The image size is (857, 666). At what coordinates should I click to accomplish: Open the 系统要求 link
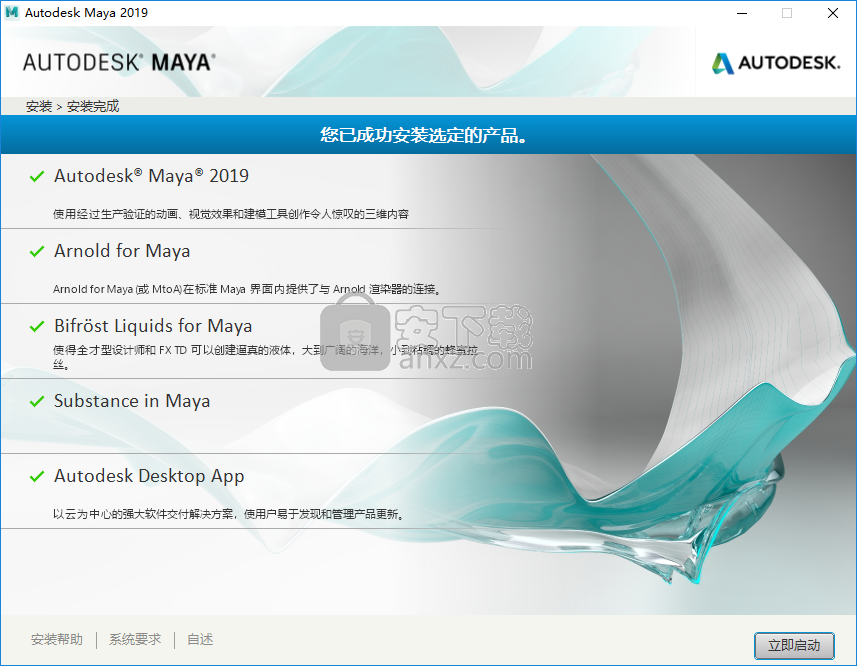[x=135, y=639]
